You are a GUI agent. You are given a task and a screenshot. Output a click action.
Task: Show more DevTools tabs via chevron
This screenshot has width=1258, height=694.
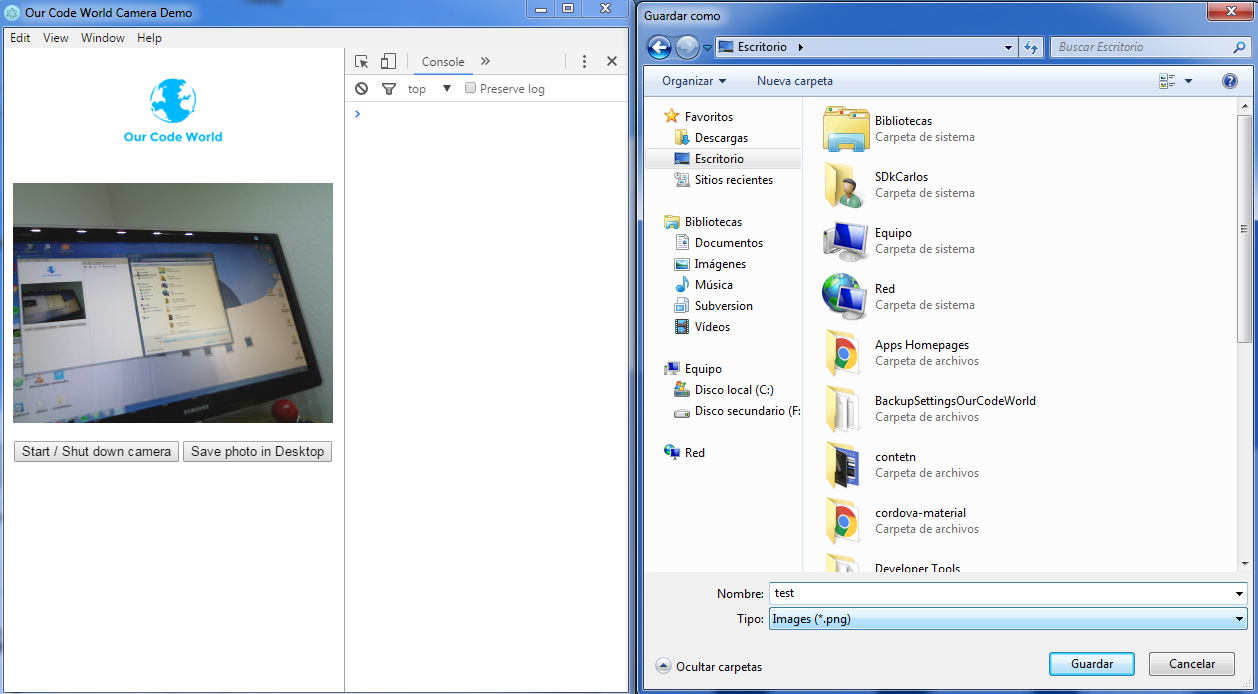[x=485, y=62]
